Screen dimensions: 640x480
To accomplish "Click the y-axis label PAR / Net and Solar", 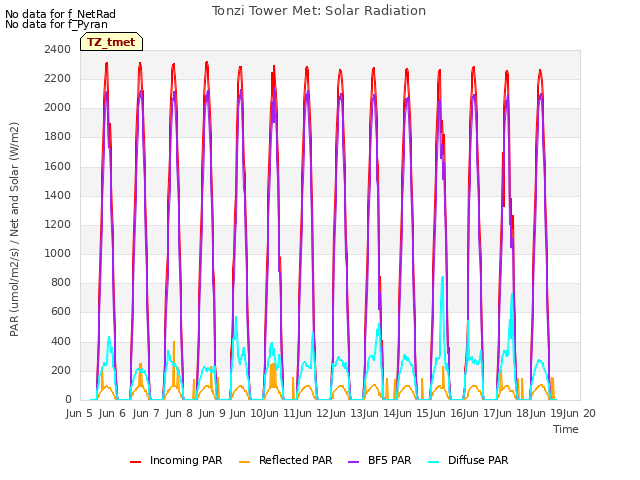I will [x=14, y=229].
